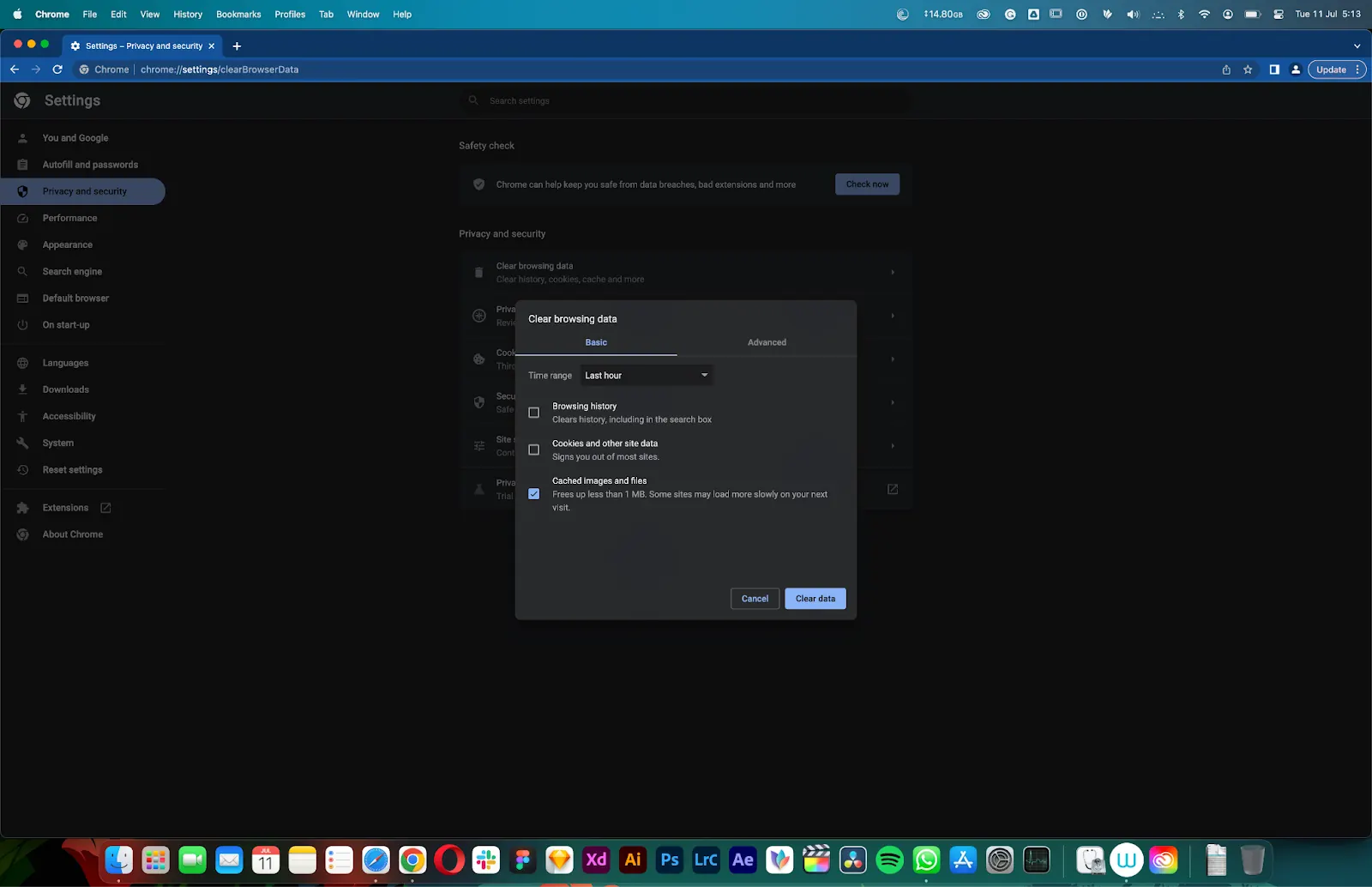Open Slack from the dock

click(486, 860)
